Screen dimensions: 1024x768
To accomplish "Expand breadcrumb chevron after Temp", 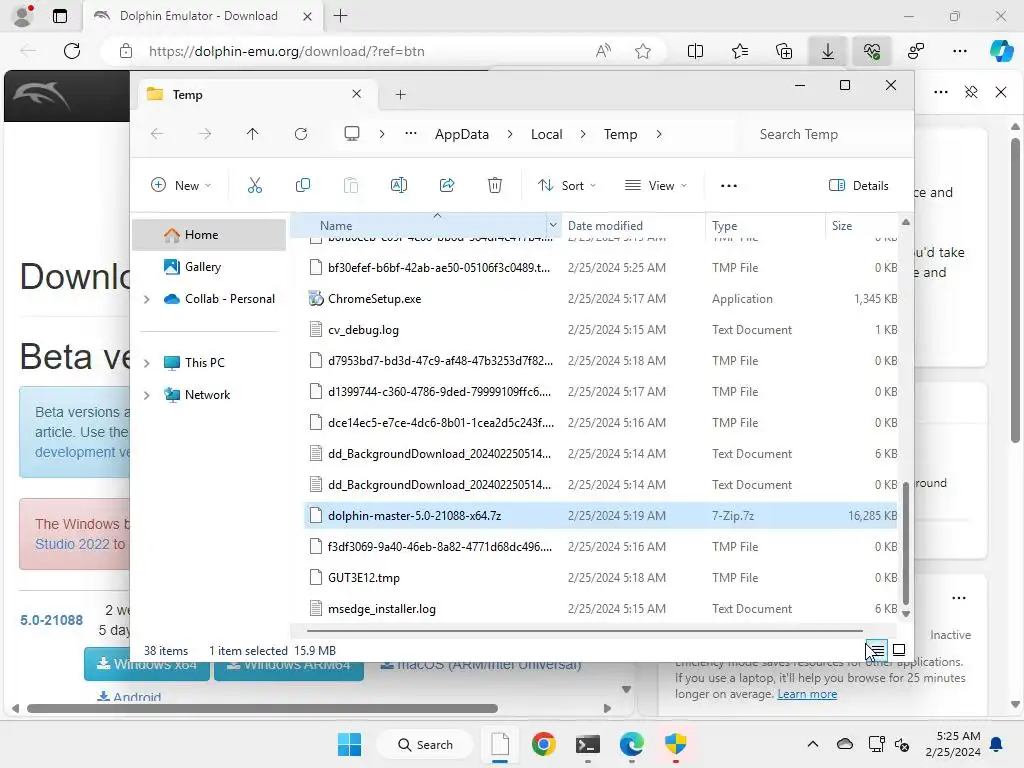I will tap(659, 134).
